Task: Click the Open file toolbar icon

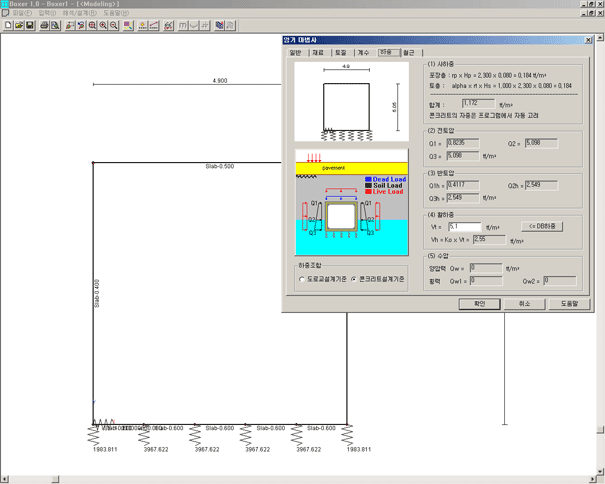Action: 18,25
